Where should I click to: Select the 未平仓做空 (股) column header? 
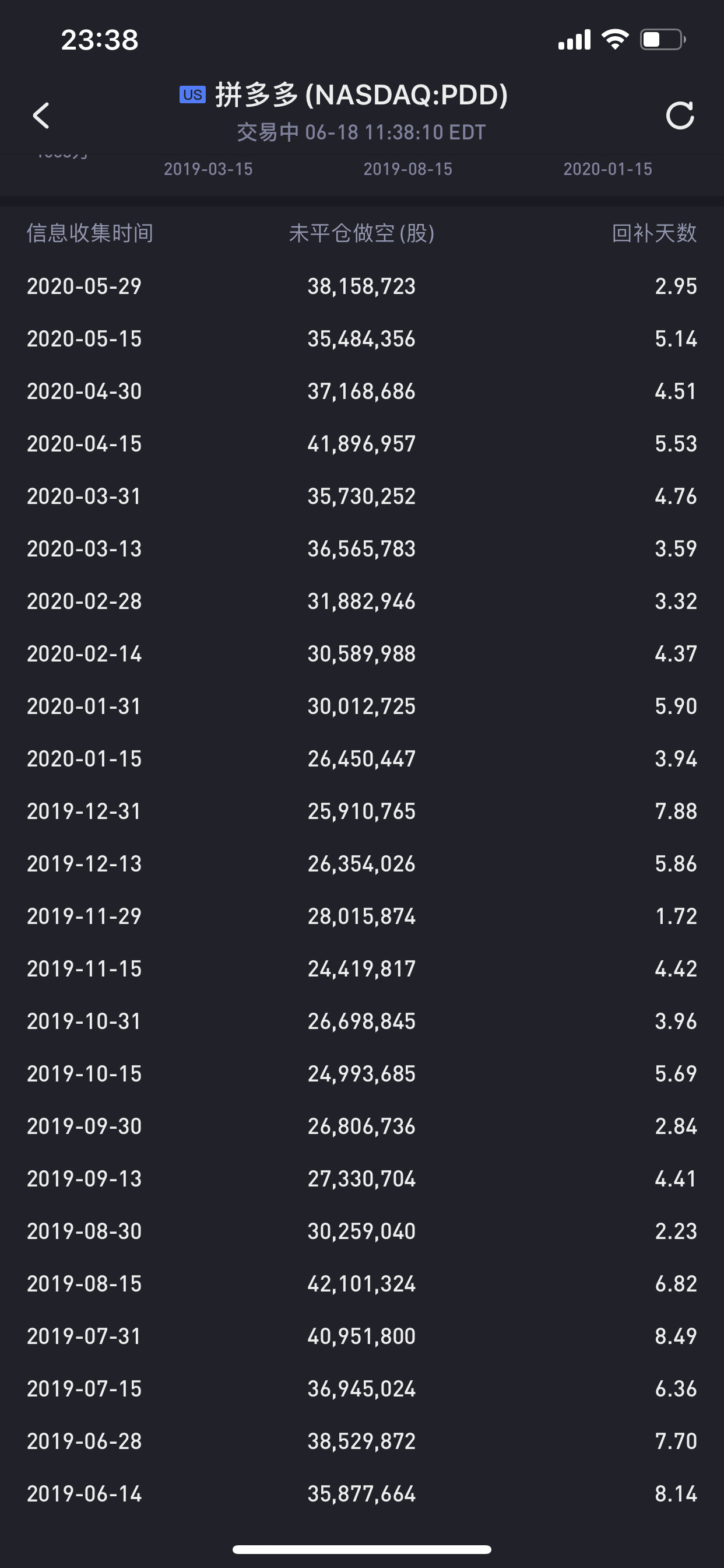(x=361, y=233)
